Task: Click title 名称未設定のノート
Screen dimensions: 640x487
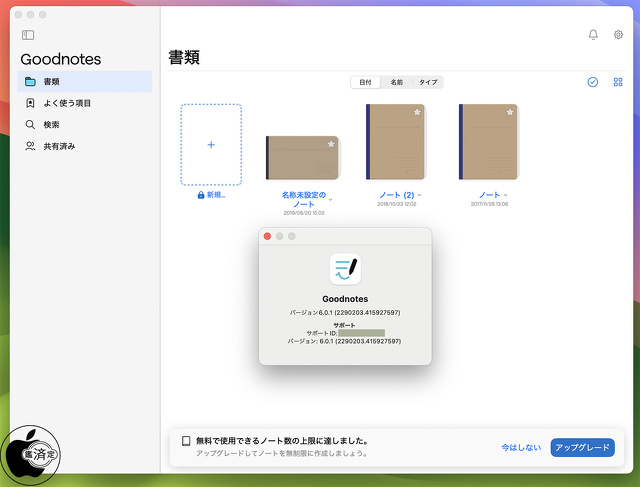Action: coord(304,199)
